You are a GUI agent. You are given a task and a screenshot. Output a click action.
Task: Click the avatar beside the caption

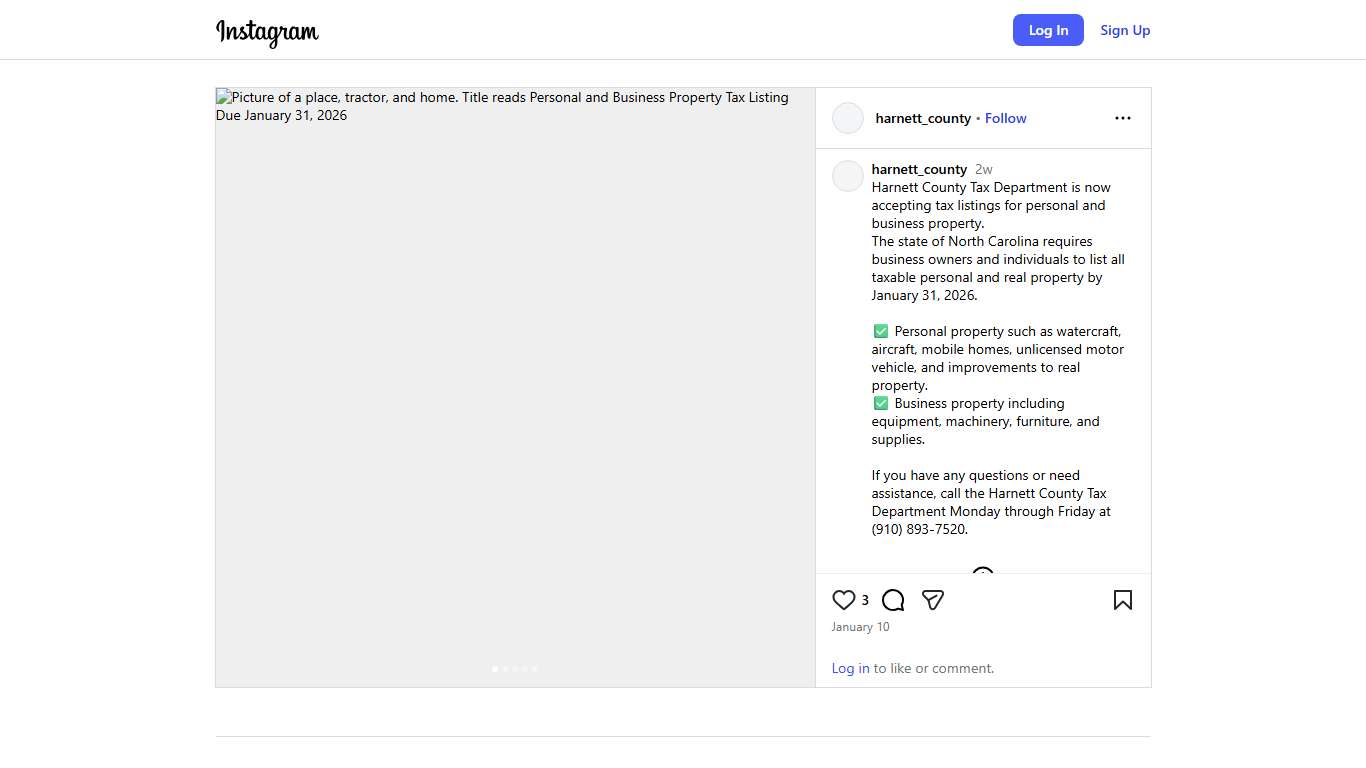tap(848, 176)
